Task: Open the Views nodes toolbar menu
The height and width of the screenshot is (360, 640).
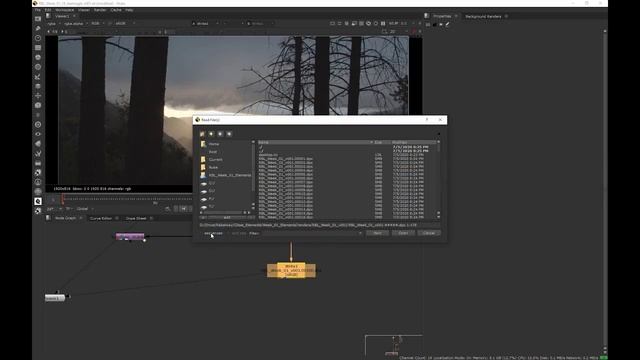Action: (x=38, y=134)
